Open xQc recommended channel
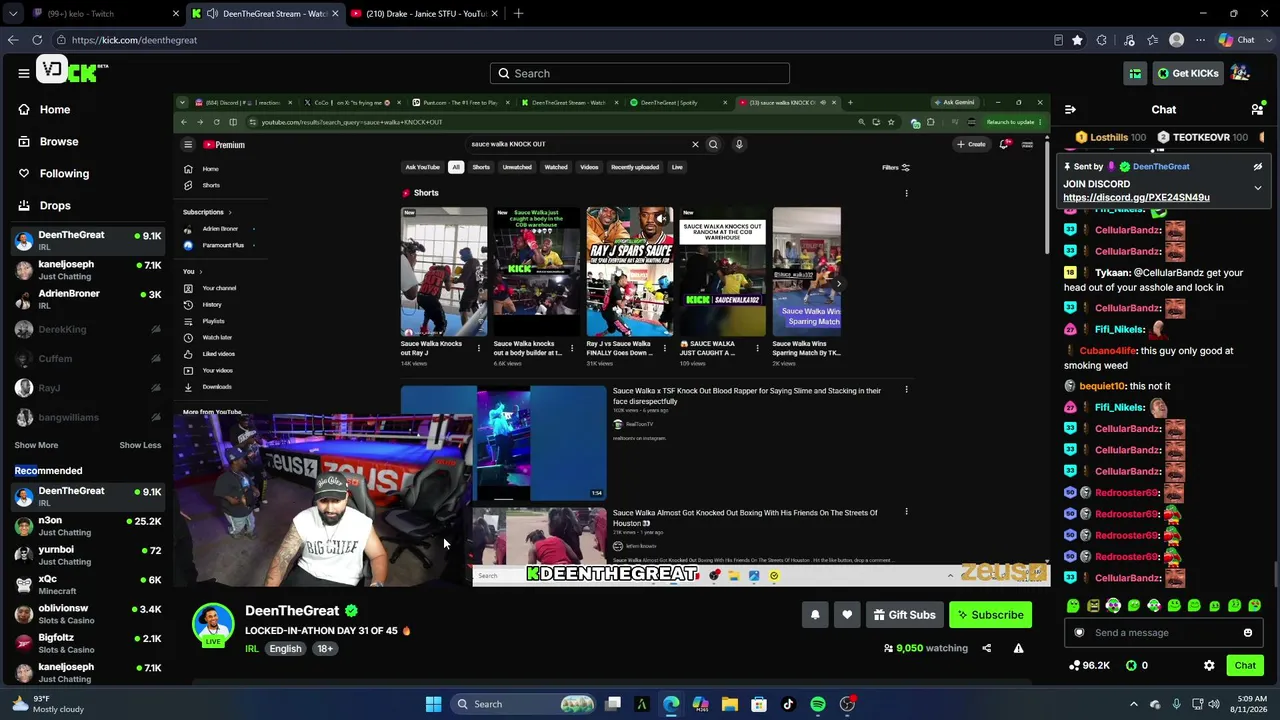The image size is (1280, 720). click(x=88, y=585)
